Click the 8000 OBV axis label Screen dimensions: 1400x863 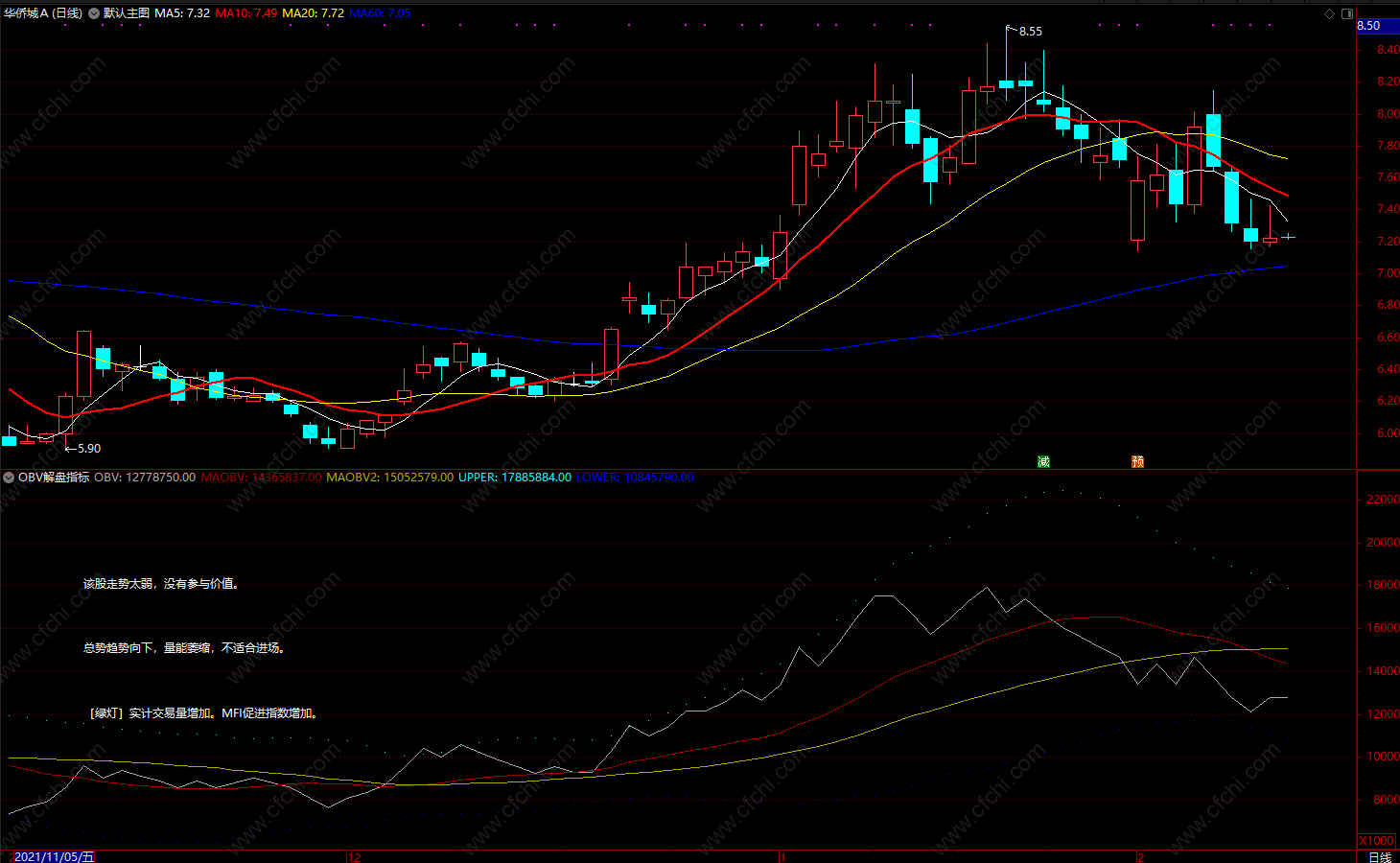tap(1387, 799)
